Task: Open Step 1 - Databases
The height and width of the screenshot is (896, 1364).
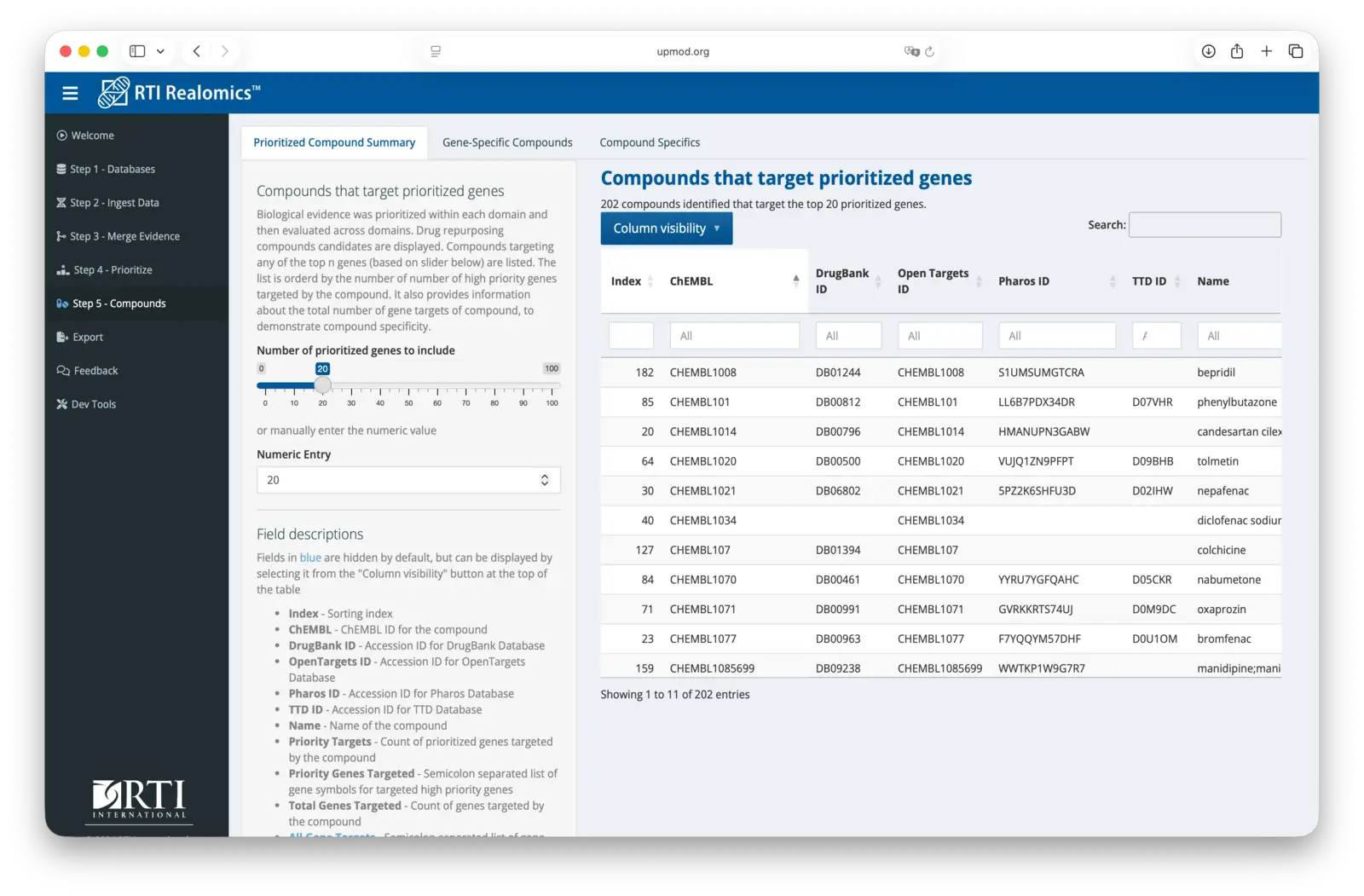Action: pos(113,169)
